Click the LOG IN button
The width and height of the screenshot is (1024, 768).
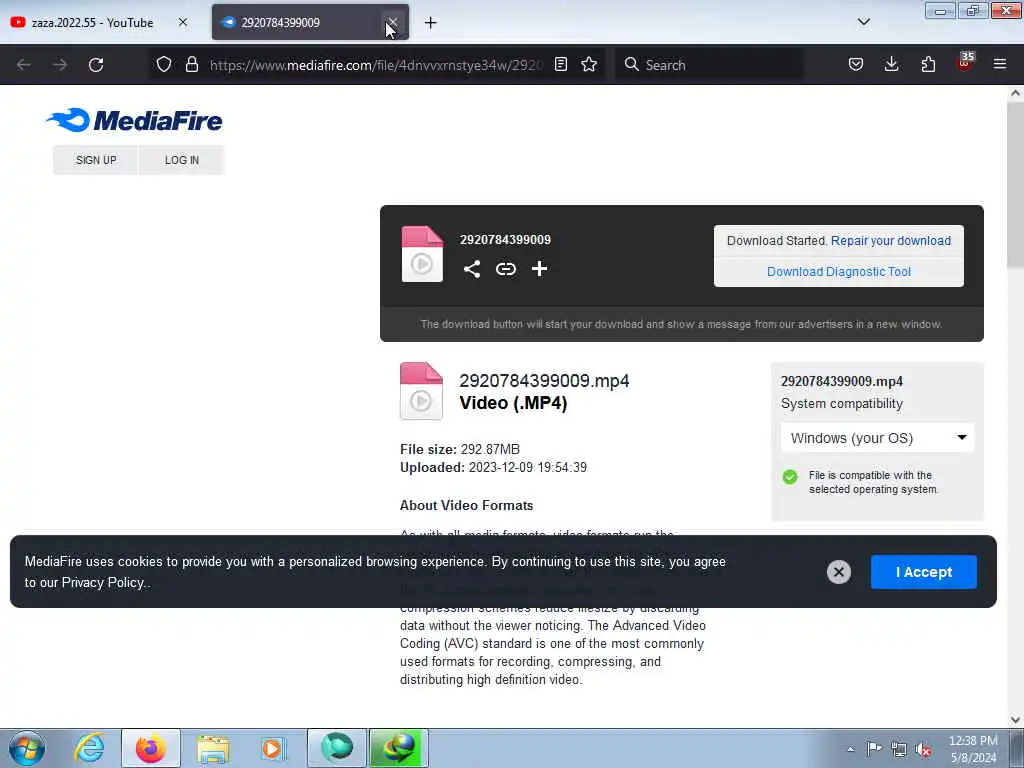coord(182,160)
